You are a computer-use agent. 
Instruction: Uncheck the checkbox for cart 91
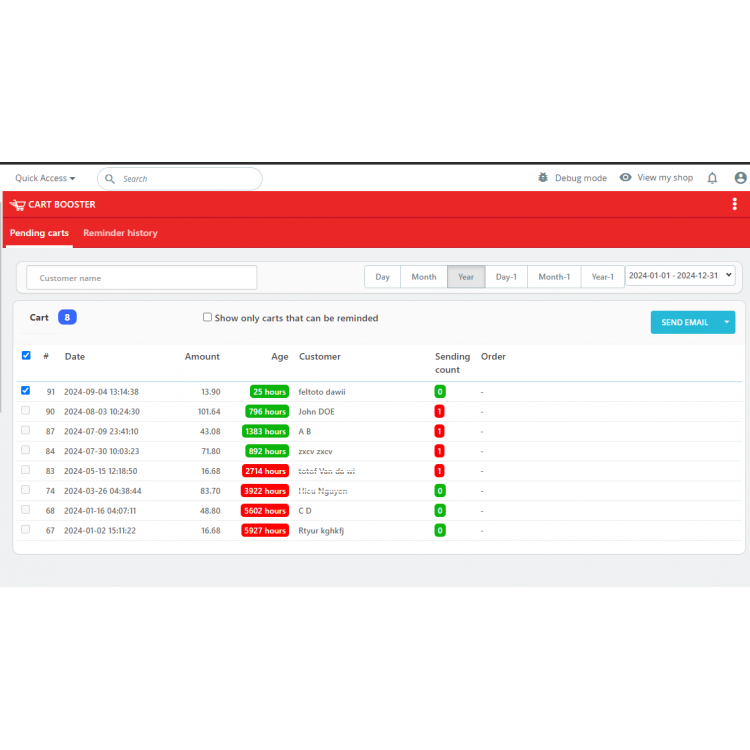[26, 391]
